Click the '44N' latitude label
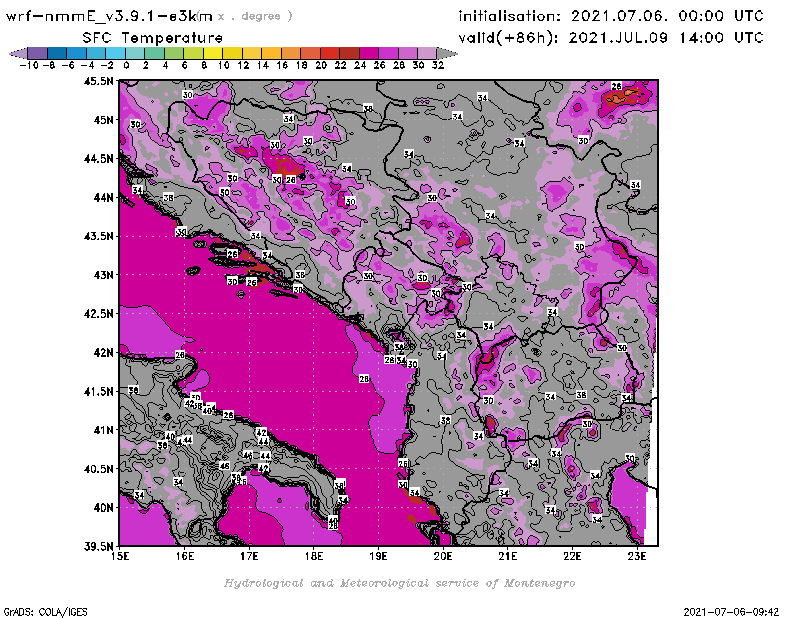800x618 pixels. (104, 197)
